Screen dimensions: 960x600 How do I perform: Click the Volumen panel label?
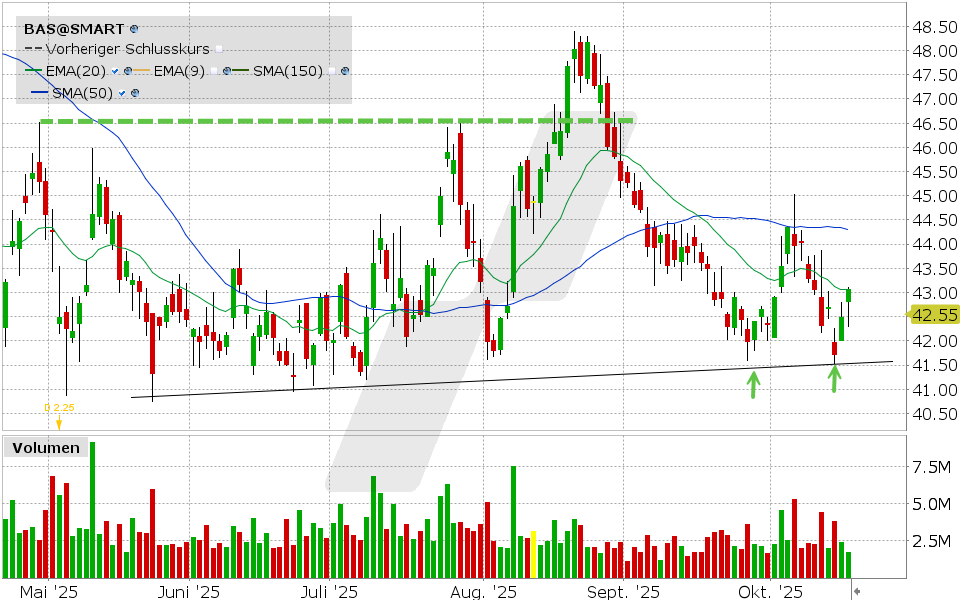point(45,448)
